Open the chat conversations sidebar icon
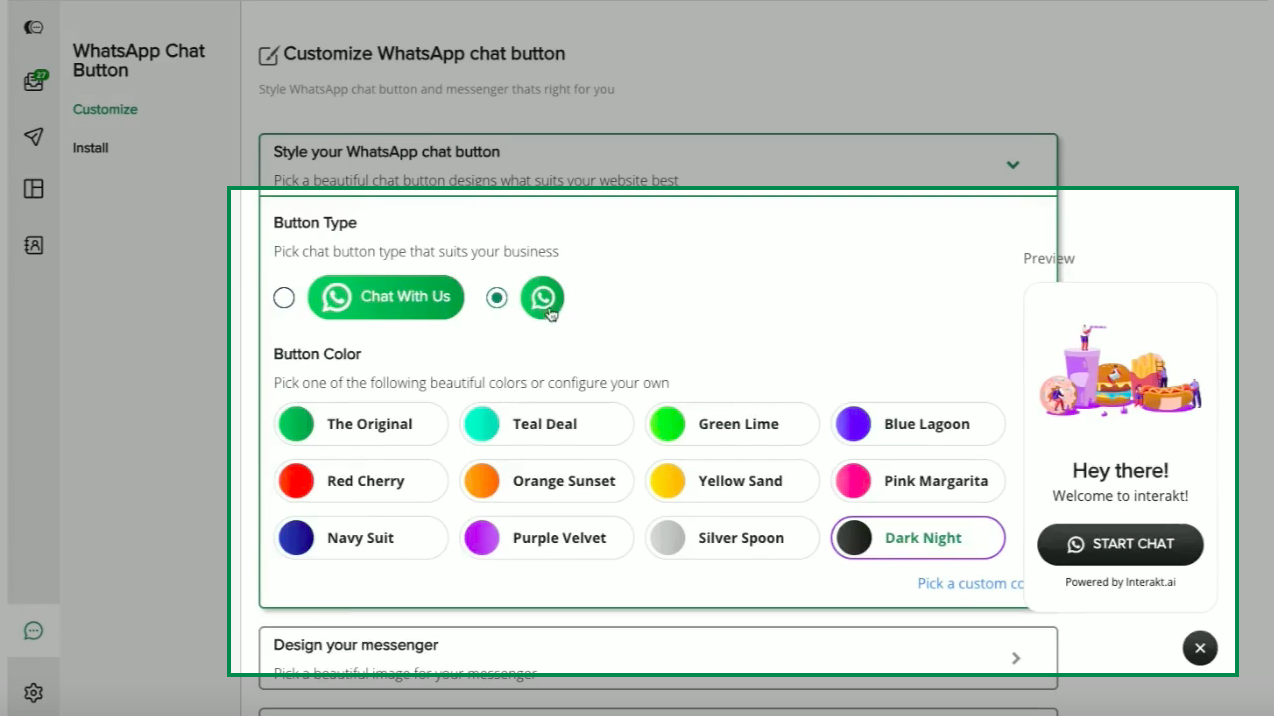Viewport: 1274px width, 716px height. (33, 28)
